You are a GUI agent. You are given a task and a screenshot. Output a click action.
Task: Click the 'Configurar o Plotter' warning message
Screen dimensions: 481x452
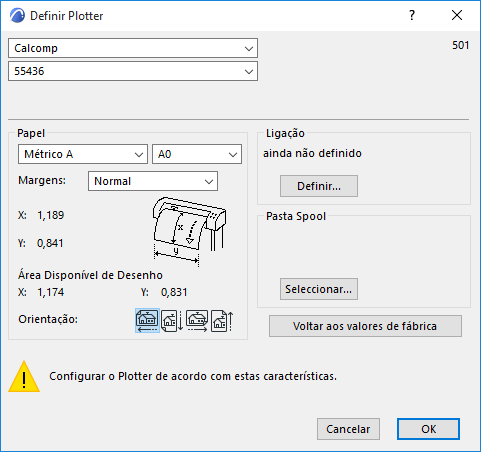pyautogui.click(x=193, y=376)
